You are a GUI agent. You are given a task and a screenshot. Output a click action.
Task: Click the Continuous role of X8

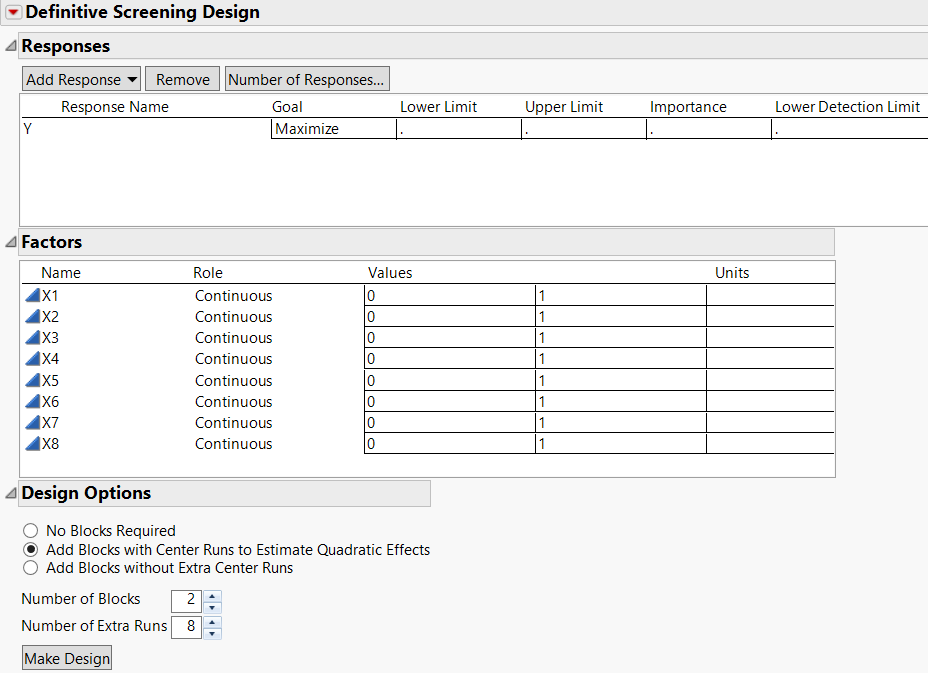click(x=234, y=444)
